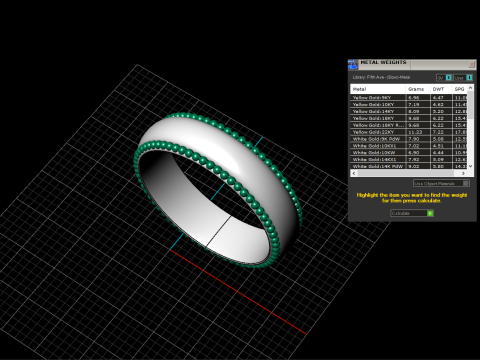Click the table's scroll down arrow
480x360 pixels.
pyautogui.click(x=470, y=166)
